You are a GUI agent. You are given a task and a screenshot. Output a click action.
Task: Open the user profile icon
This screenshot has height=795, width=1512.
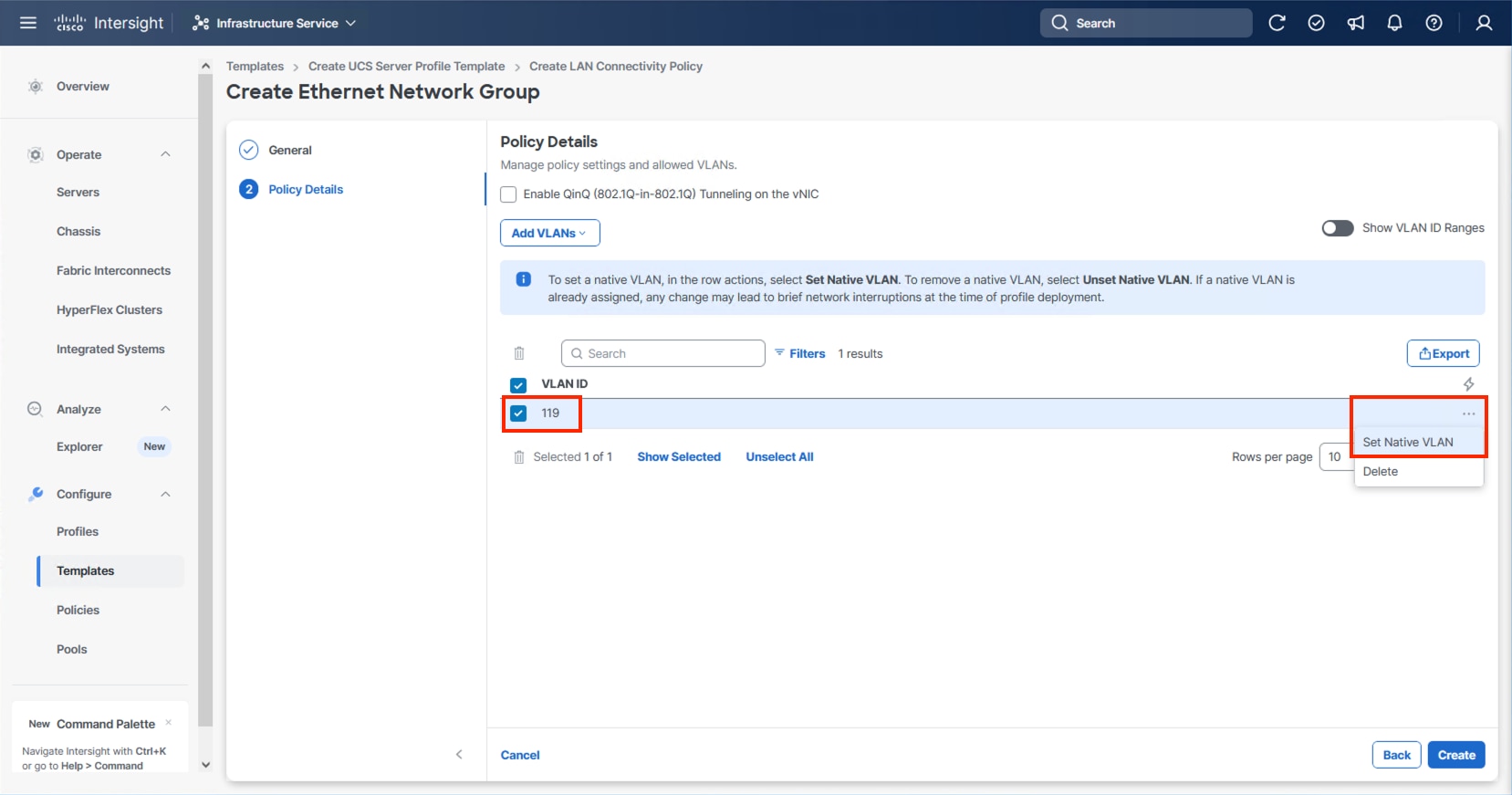click(x=1484, y=23)
